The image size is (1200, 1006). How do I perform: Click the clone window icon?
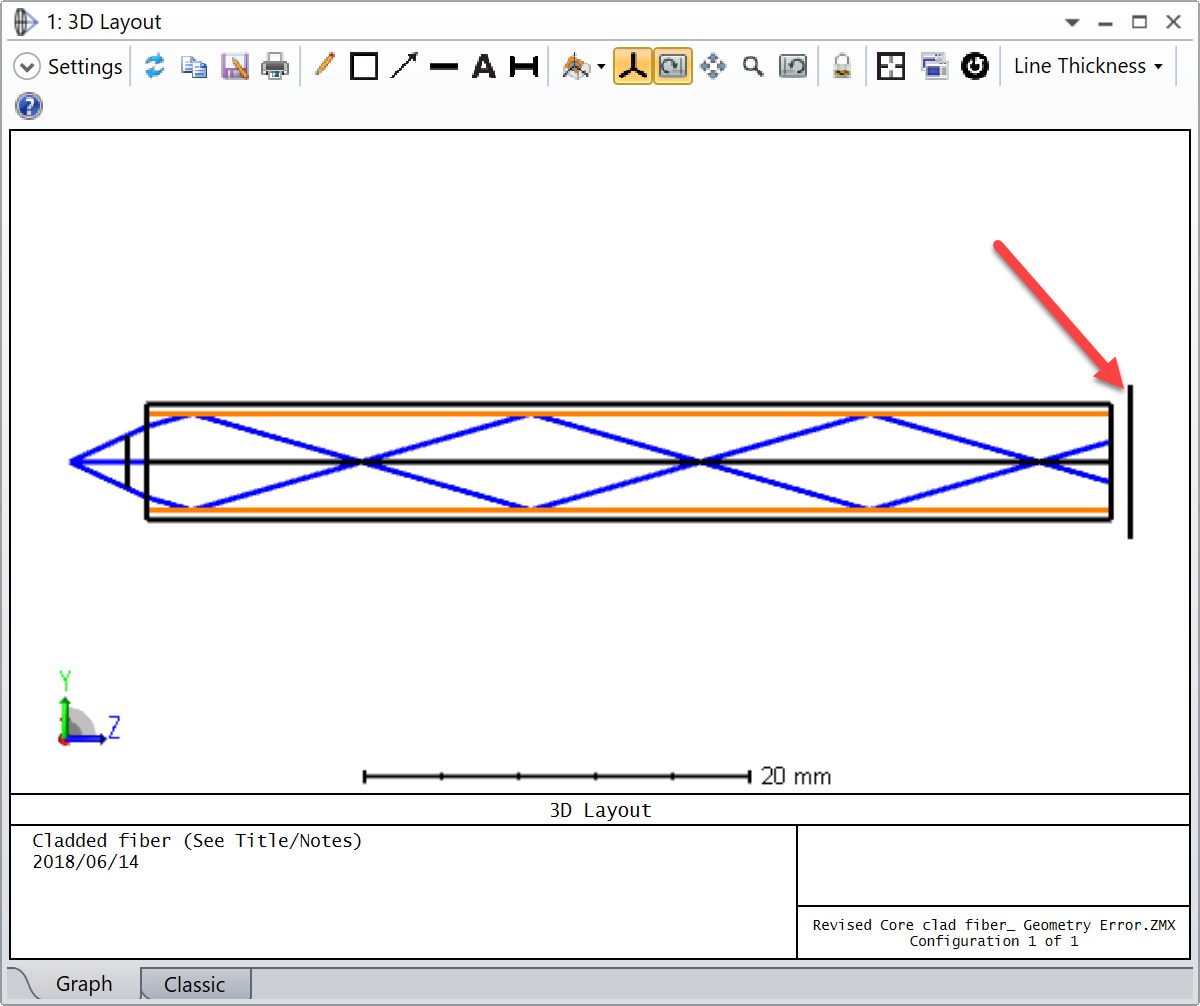point(934,67)
